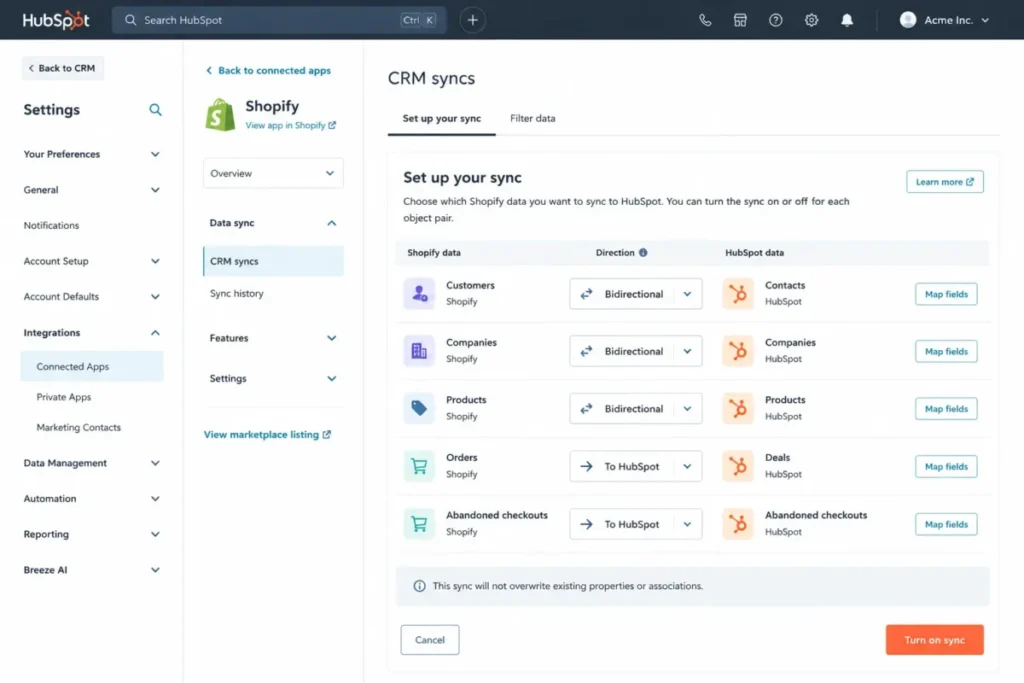Click the HubSpot sprocket icon beside Contacts
The image size is (1024, 683).
[738, 294]
